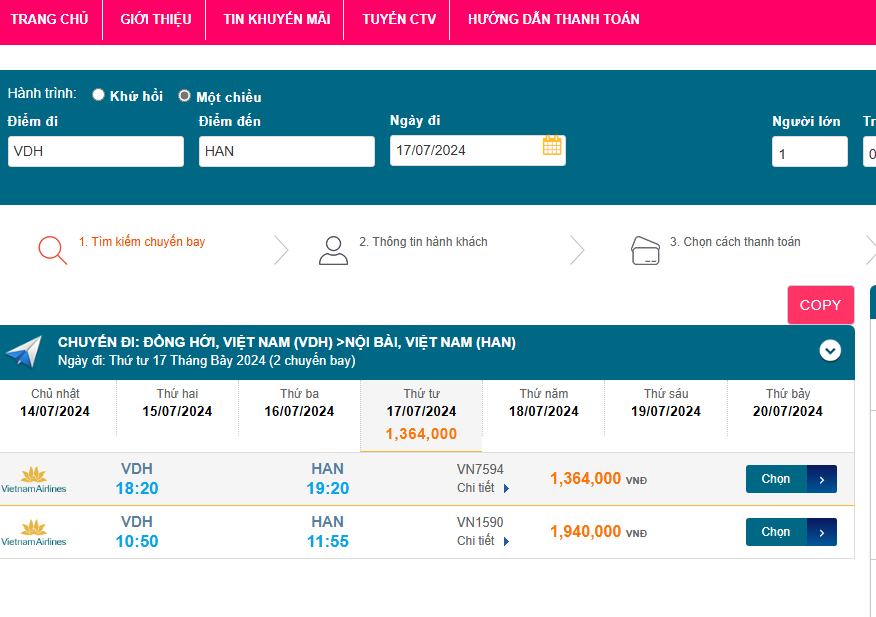Image resolution: width=876 pixels, height=617 pixels.
Task: Click the Điểm đi field containing VDH
Action: (95, 151)
